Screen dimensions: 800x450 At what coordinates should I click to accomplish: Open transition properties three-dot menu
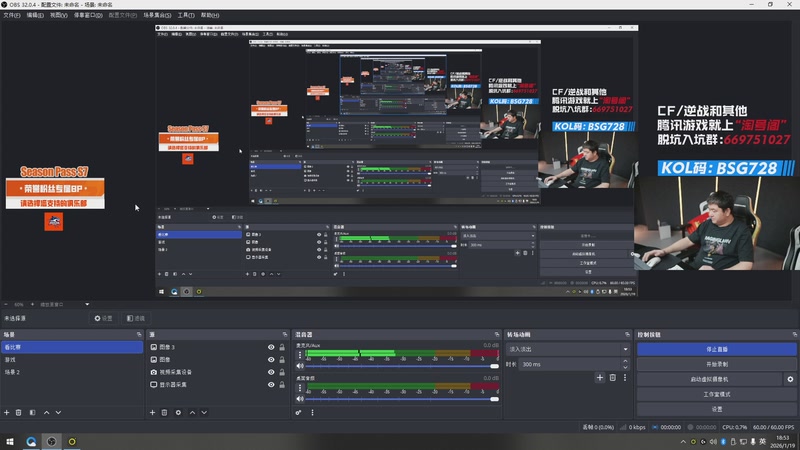point(624,378)
